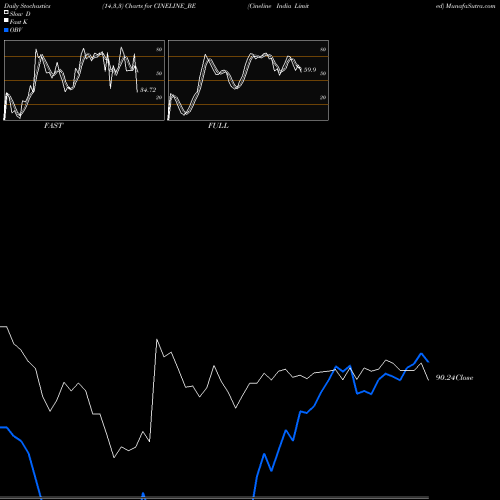Click the Slow D legend swatch
The image size is (500, 500).
(x=6, y=13)
